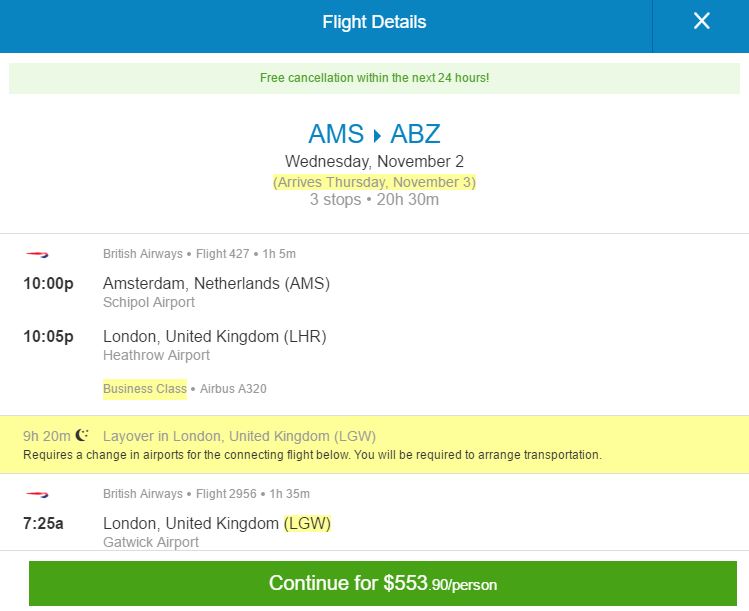Click the airport change warning message
Screen dimensions: 749x611
point(312,455)
